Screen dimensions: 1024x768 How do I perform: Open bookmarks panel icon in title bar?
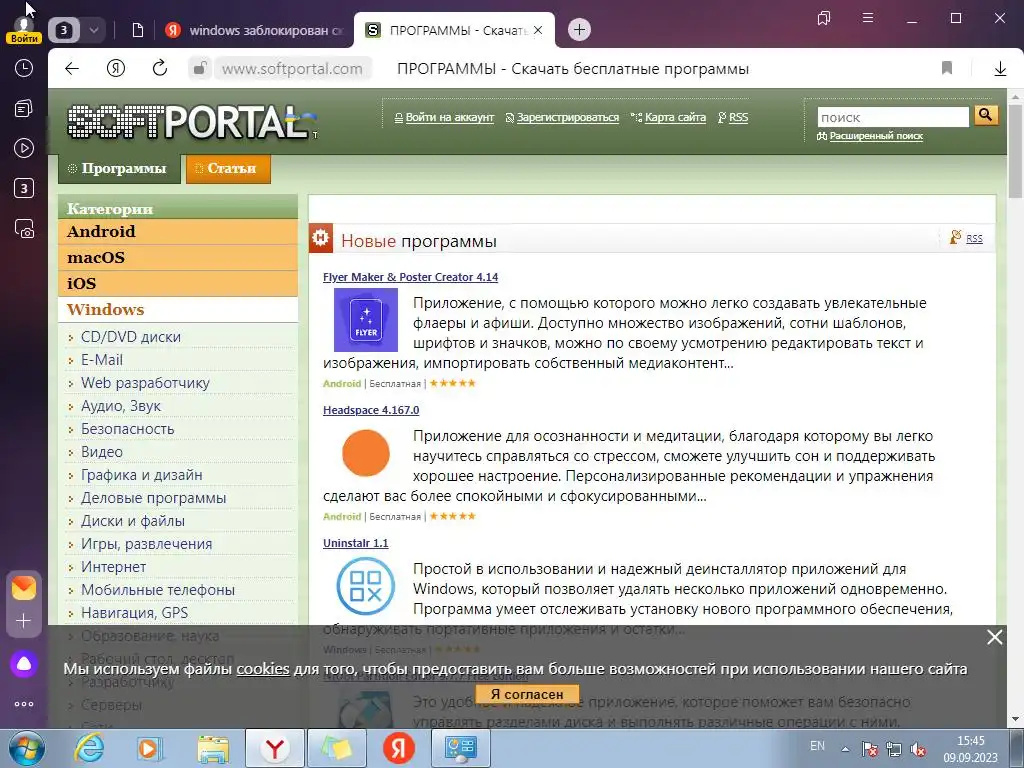824,18
